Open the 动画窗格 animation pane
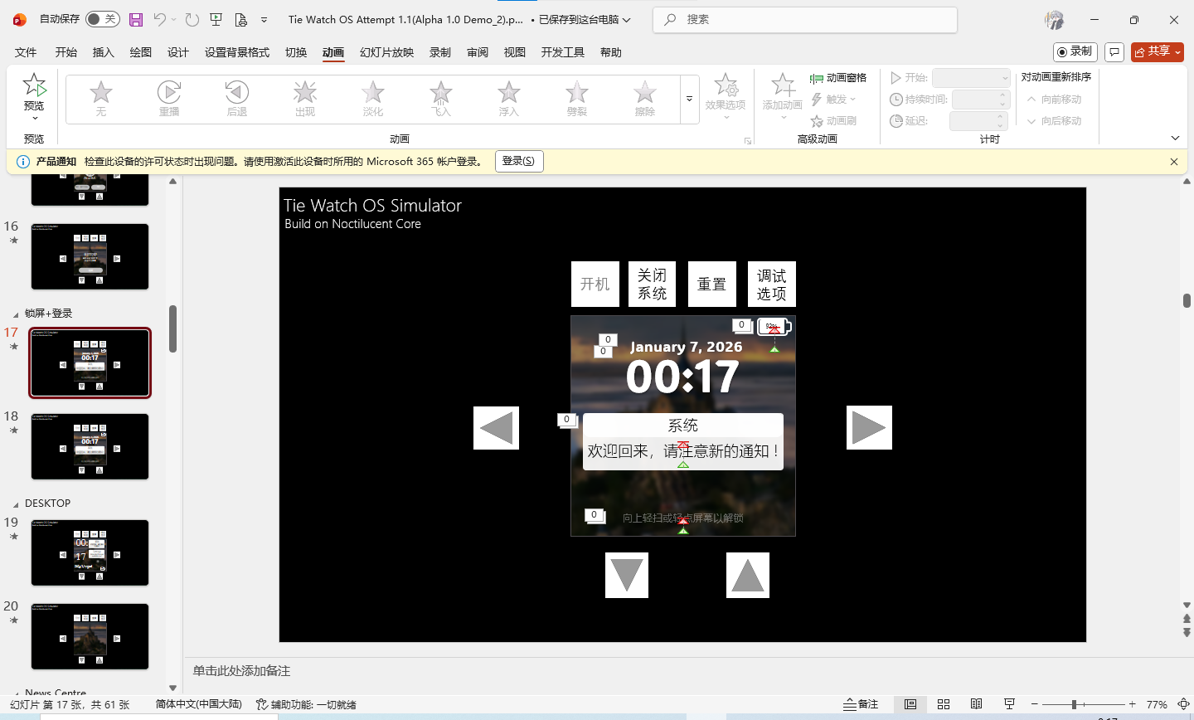Screen dimensions: 1194x720 click(836, 78)
